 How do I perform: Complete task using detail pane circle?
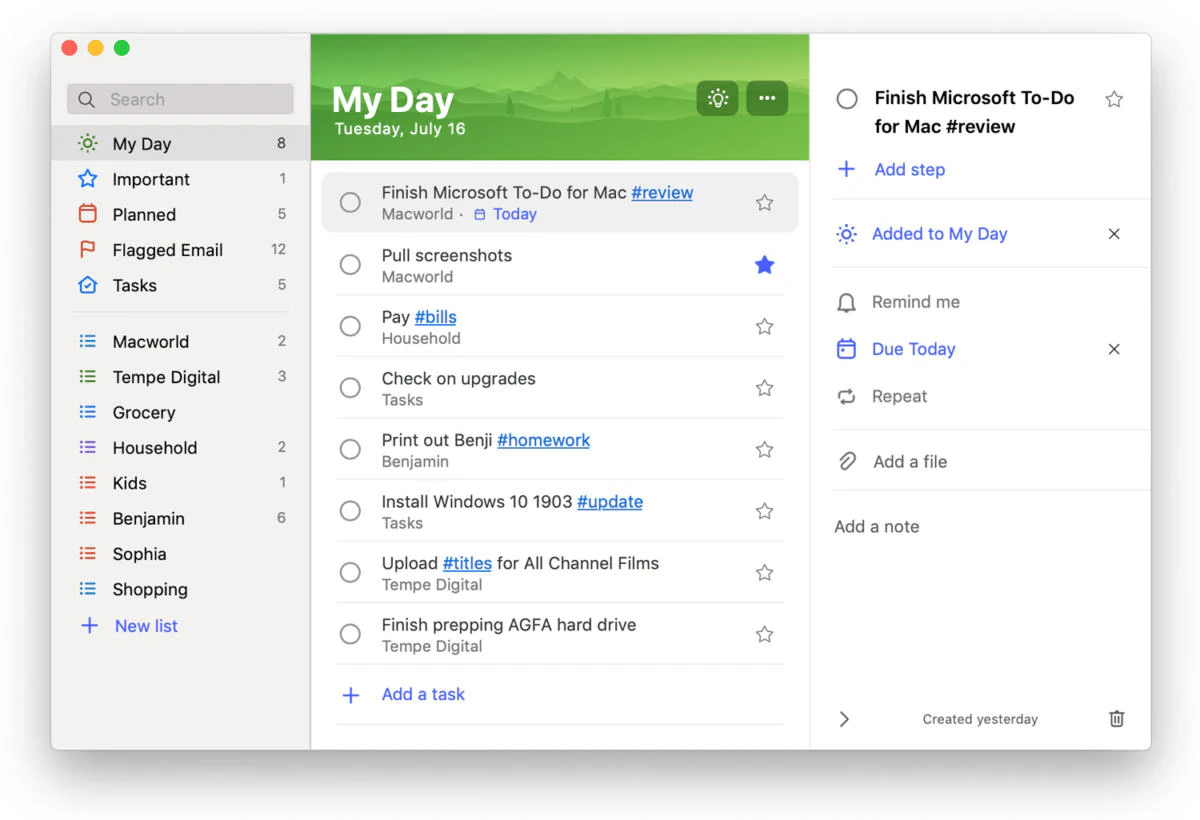(847, 98)
